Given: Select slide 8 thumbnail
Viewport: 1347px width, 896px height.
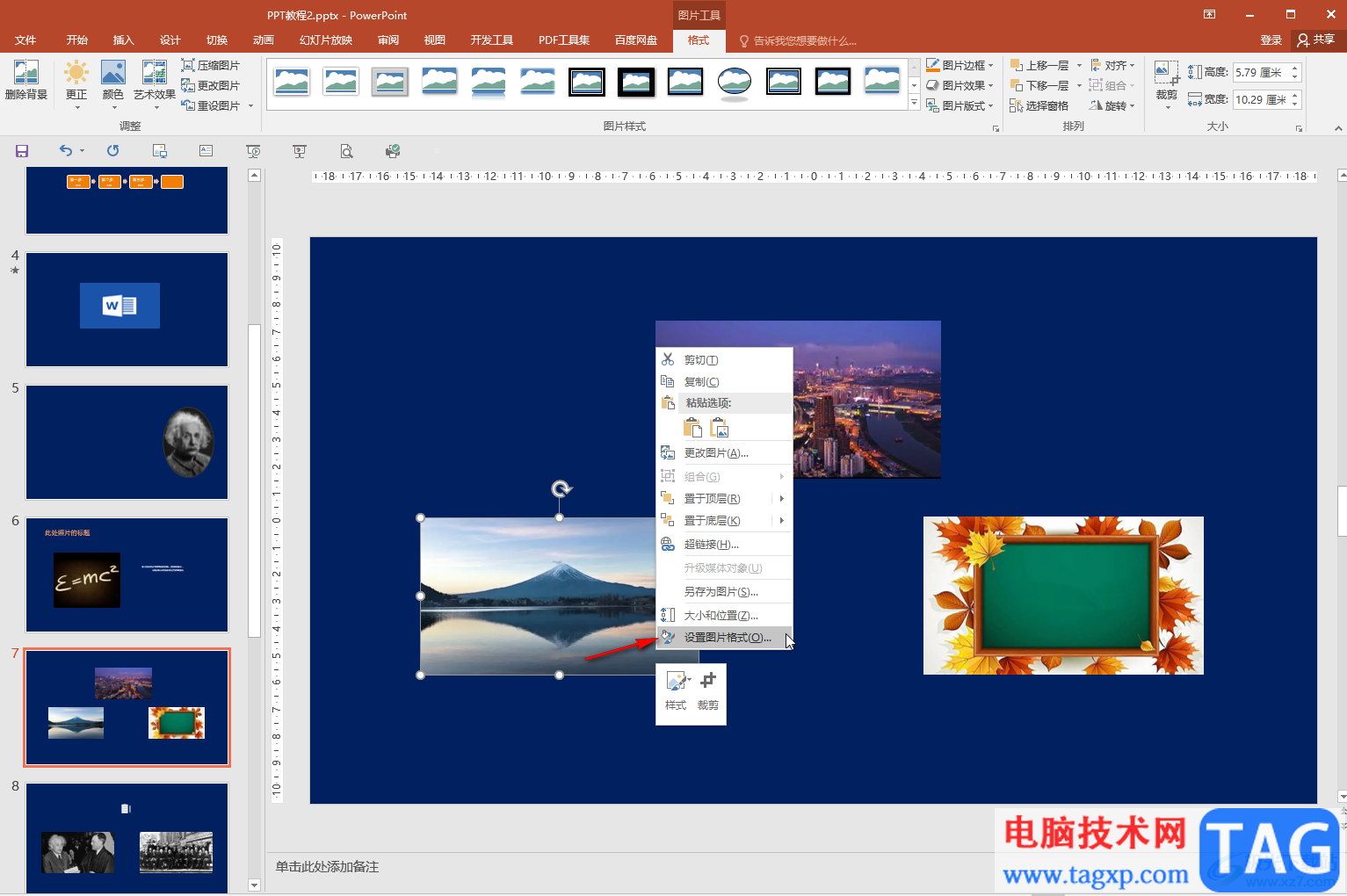Looking at the screenshot, I should pyautogui.click(x=127, y=838).
